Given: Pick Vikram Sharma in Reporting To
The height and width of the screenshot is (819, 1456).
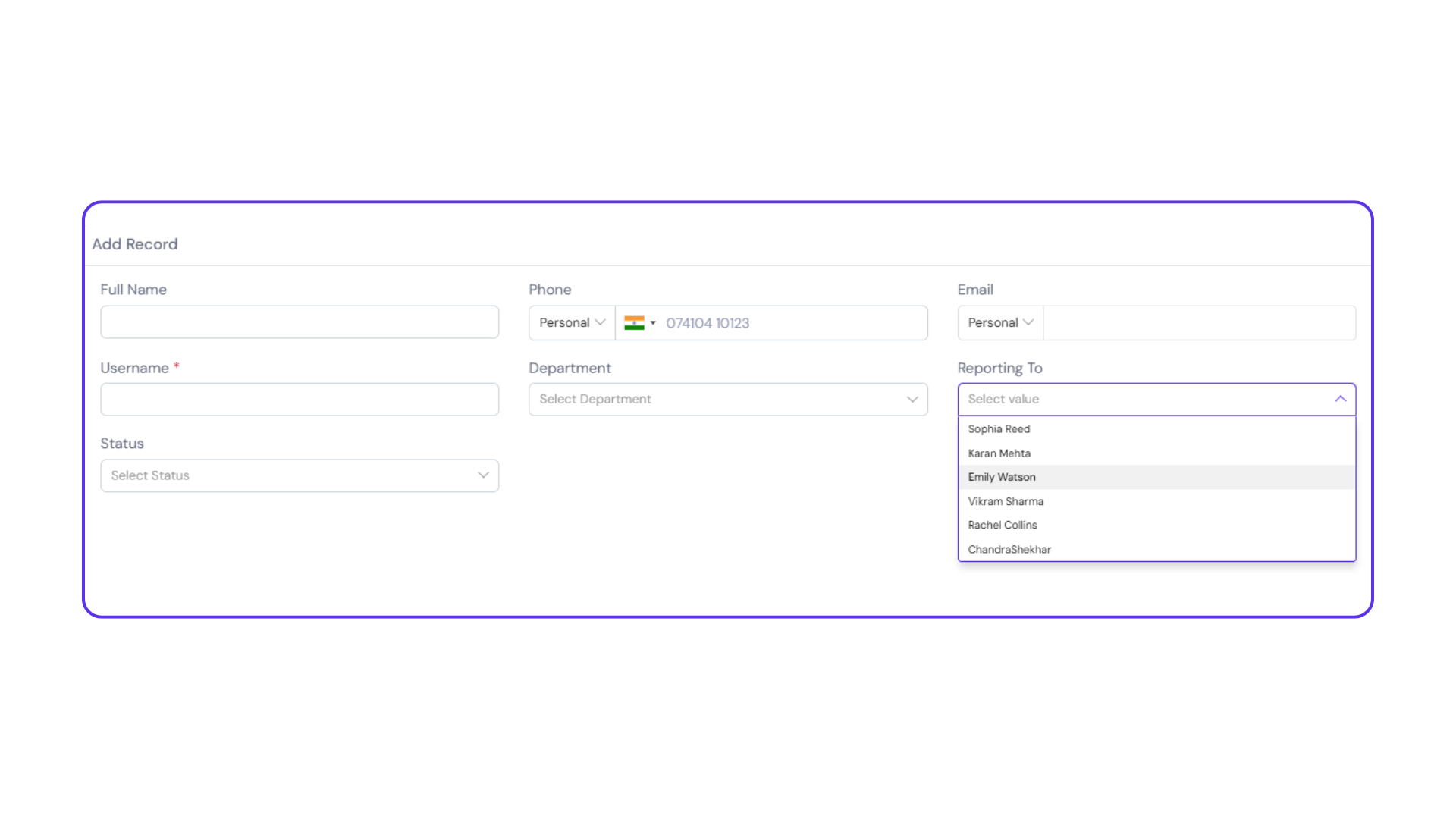Looking at the screenshot, I should pos(1006,501).
